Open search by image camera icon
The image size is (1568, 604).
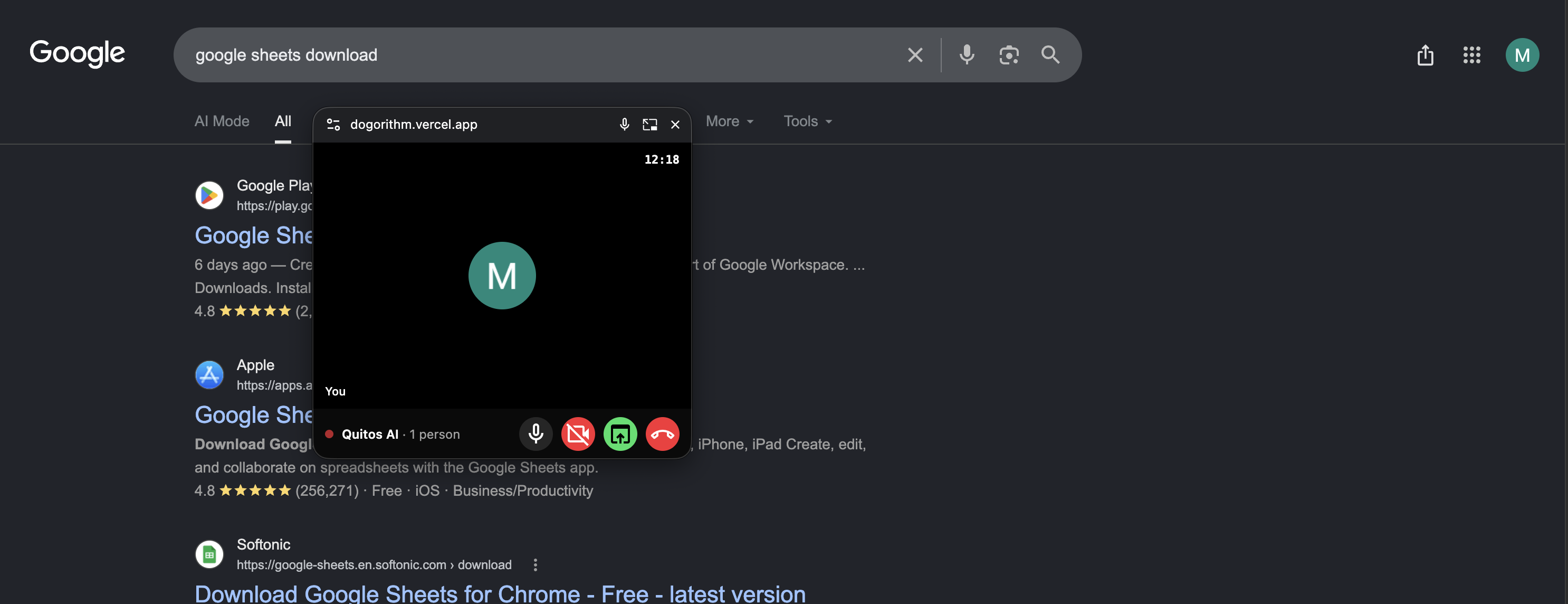pos(1009,55)
